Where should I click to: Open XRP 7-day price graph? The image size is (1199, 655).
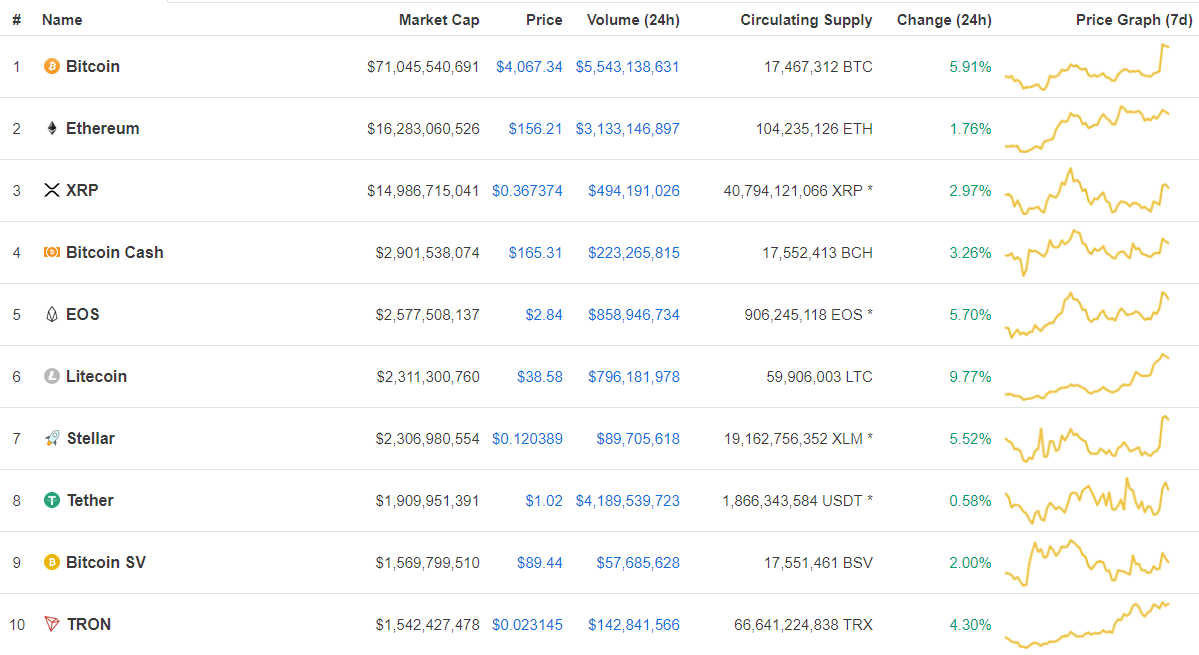tap(1087, 191)
